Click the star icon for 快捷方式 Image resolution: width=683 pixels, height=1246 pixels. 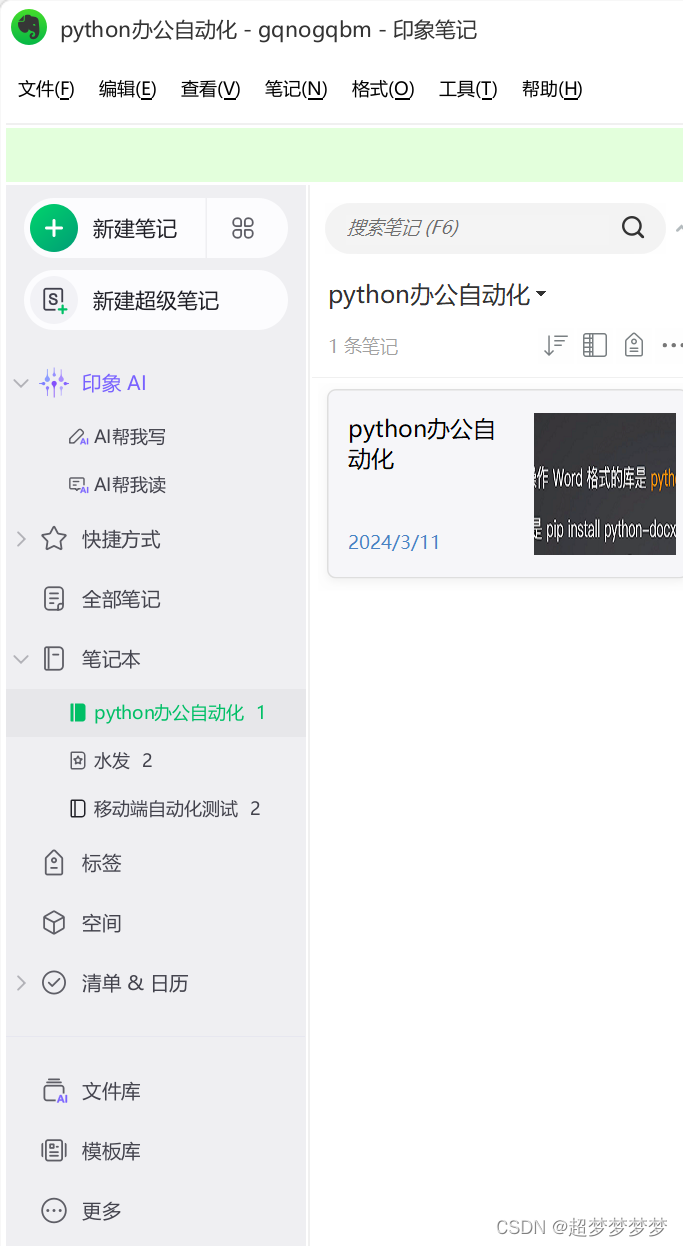tap(54, 539)
